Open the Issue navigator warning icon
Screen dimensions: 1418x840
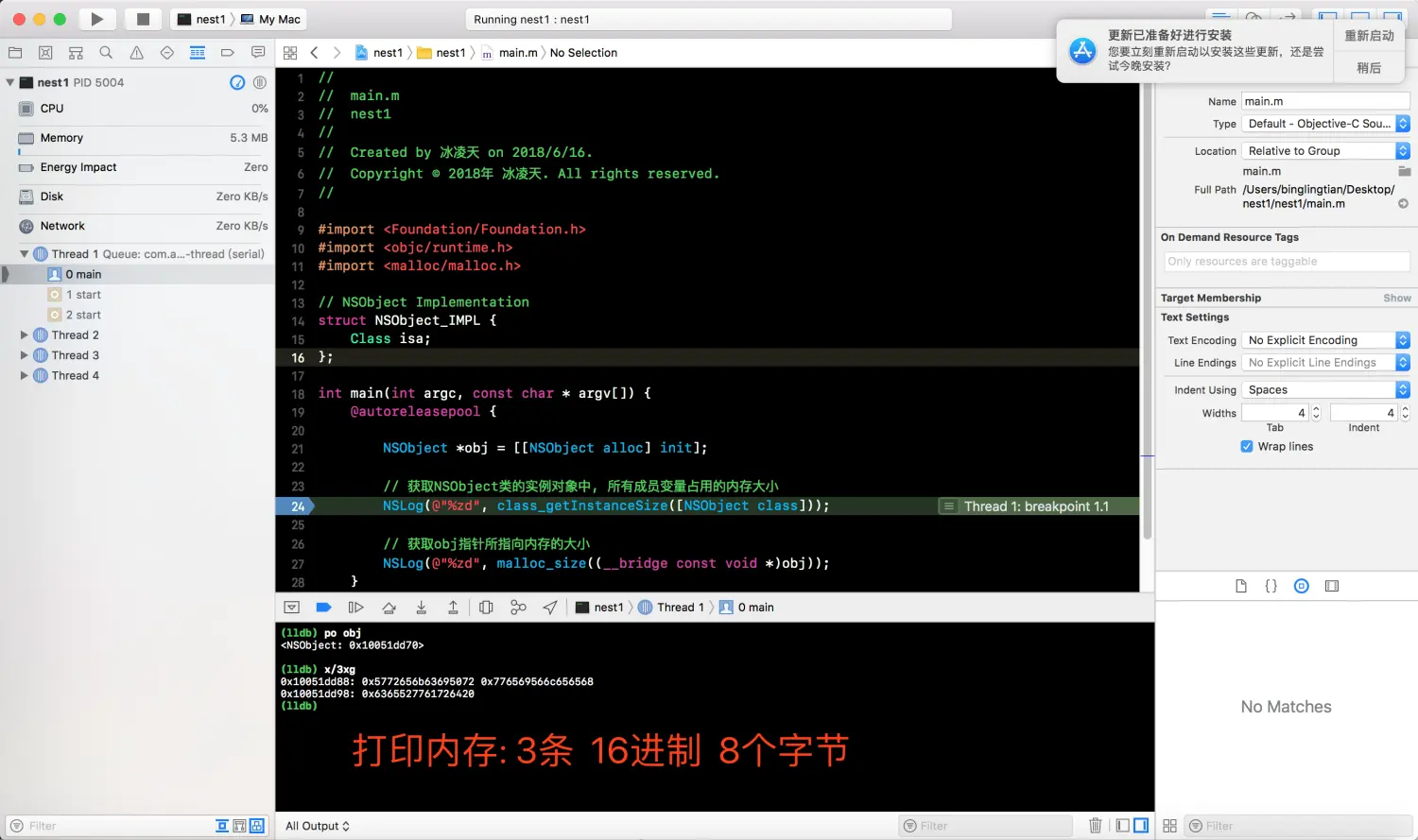pos(136,53)
